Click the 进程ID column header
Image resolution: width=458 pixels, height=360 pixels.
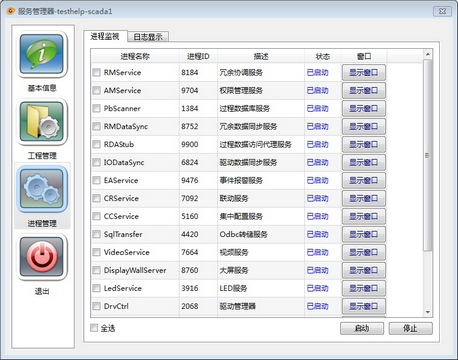pyautogui.click(x=198, y=56)
